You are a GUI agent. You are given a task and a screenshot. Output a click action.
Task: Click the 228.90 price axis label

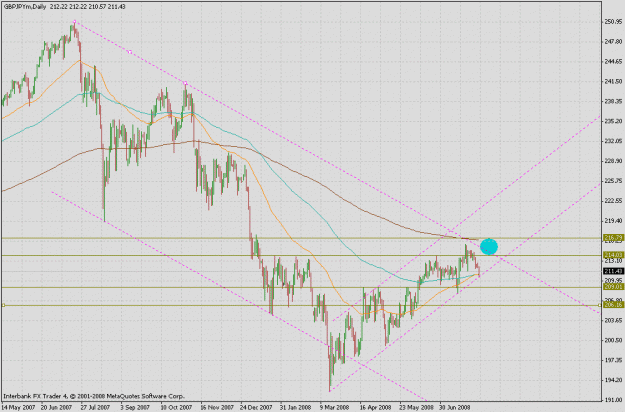click(613, 161)
